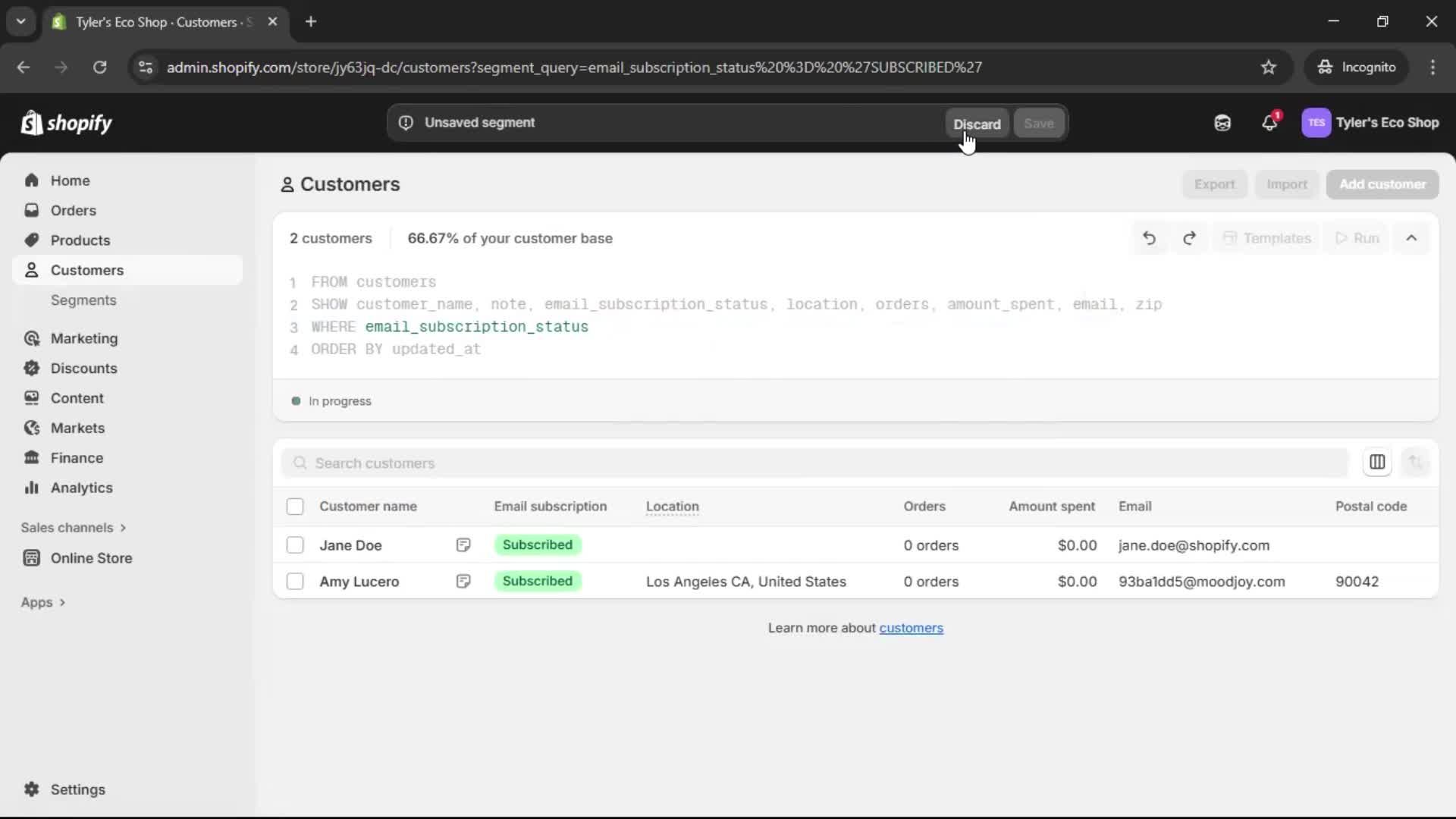The width and height of the screenshot is (1456, 819).
Task: Open the note icon beside Jane Doe
Action: tap(463, 544)
